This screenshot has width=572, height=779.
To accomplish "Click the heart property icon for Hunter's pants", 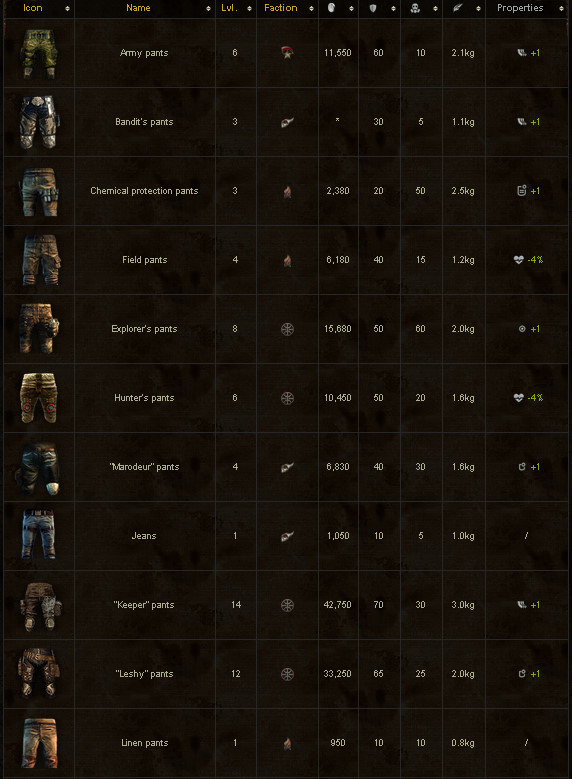I will [518, 398].
